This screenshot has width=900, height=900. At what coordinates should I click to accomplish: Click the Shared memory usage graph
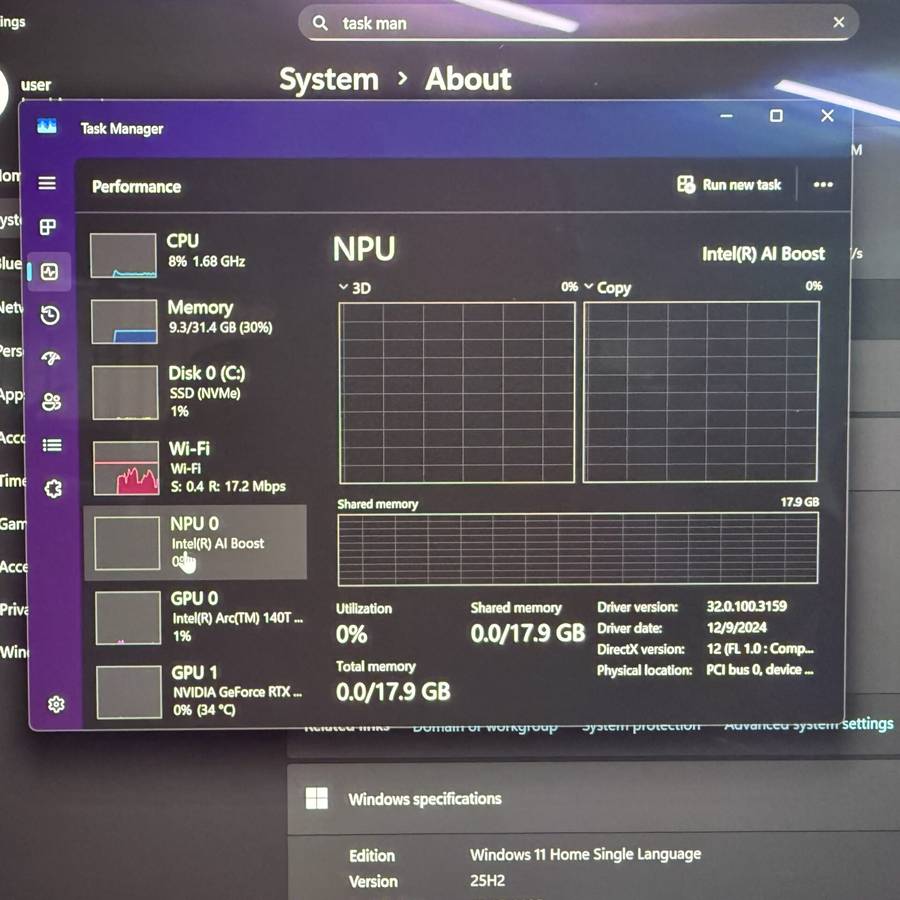tap(578, 549)
